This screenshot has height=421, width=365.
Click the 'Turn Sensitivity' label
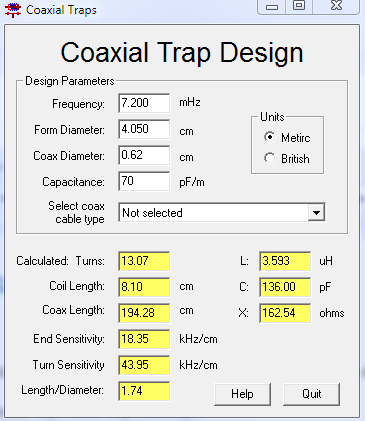point(68,365)
